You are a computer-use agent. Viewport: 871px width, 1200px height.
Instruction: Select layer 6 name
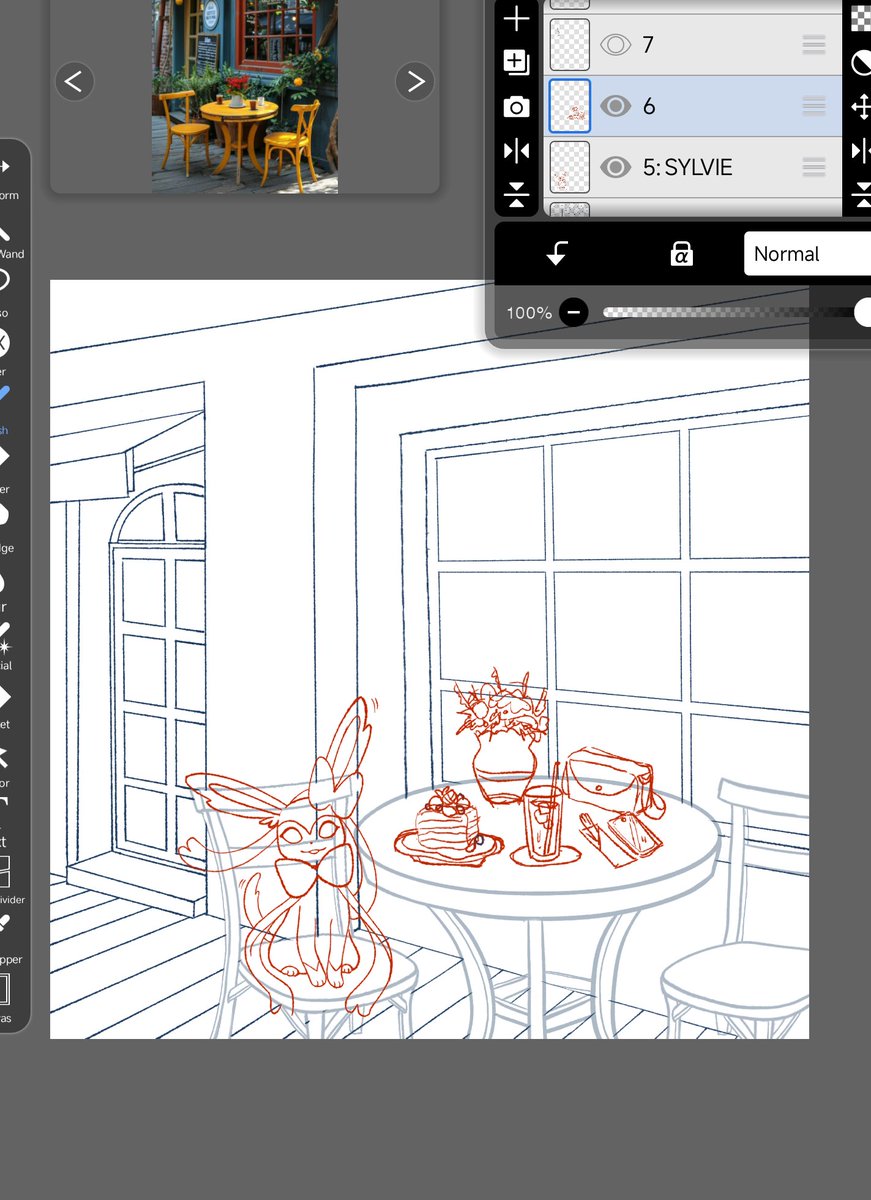pyautogui.click(x=649, y=106)
